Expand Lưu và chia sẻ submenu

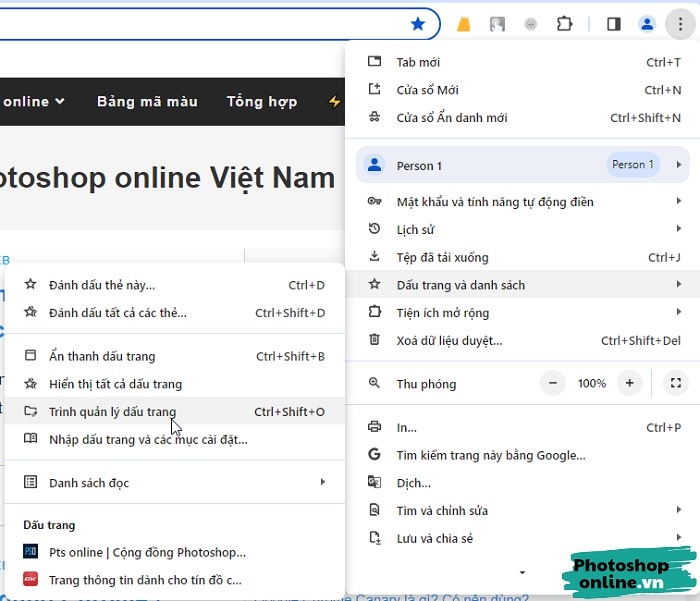tap(522, 538)
